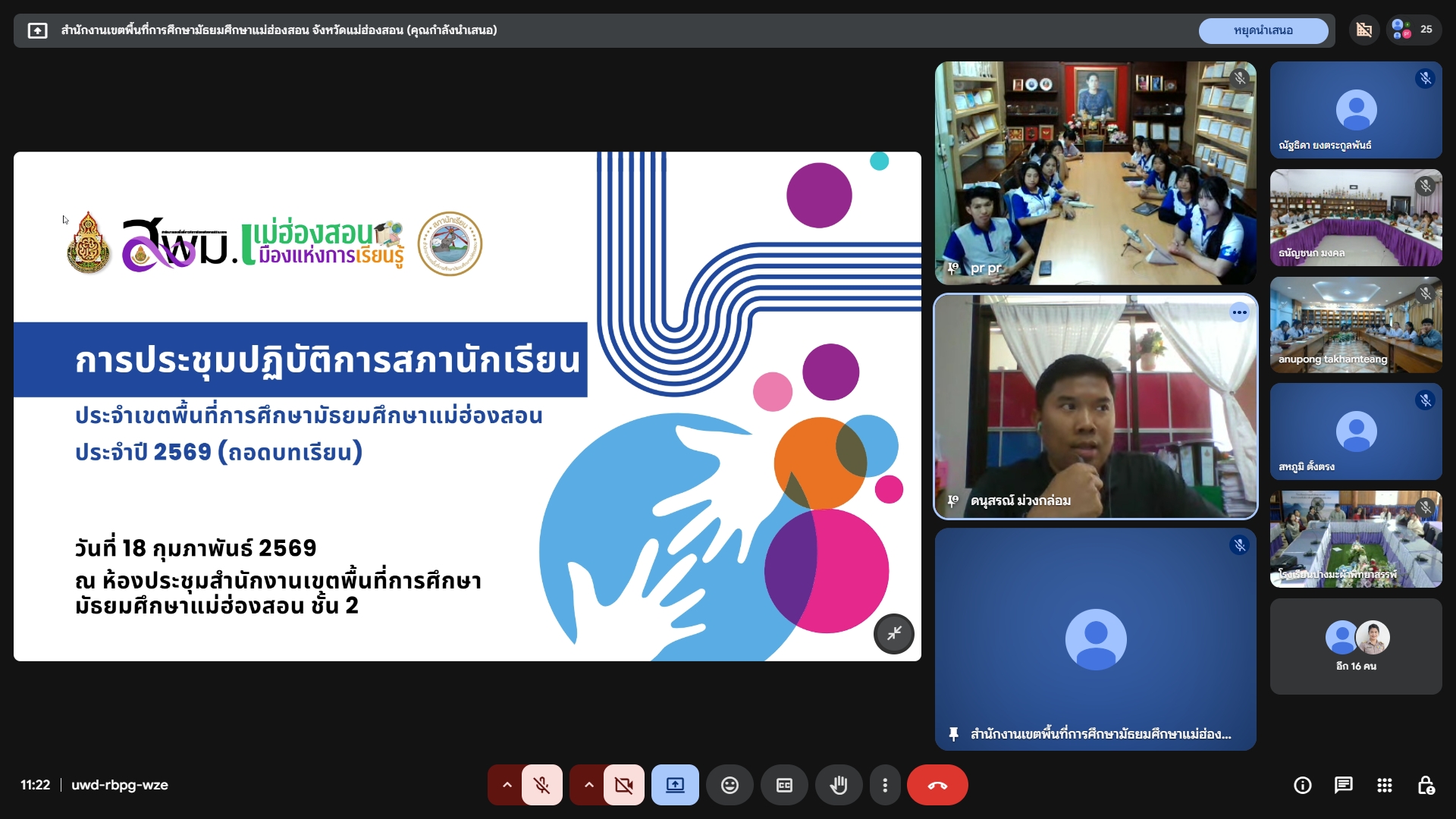Unpin the pinned สำนักงานเขต participant tile
Screen dimensions: 1456x819
[953, 733]
